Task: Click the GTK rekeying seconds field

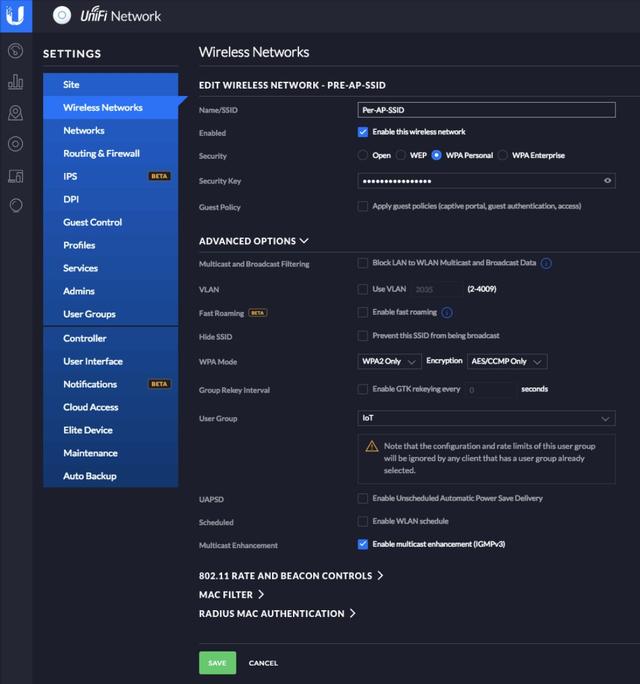Action: click(490, 390)
